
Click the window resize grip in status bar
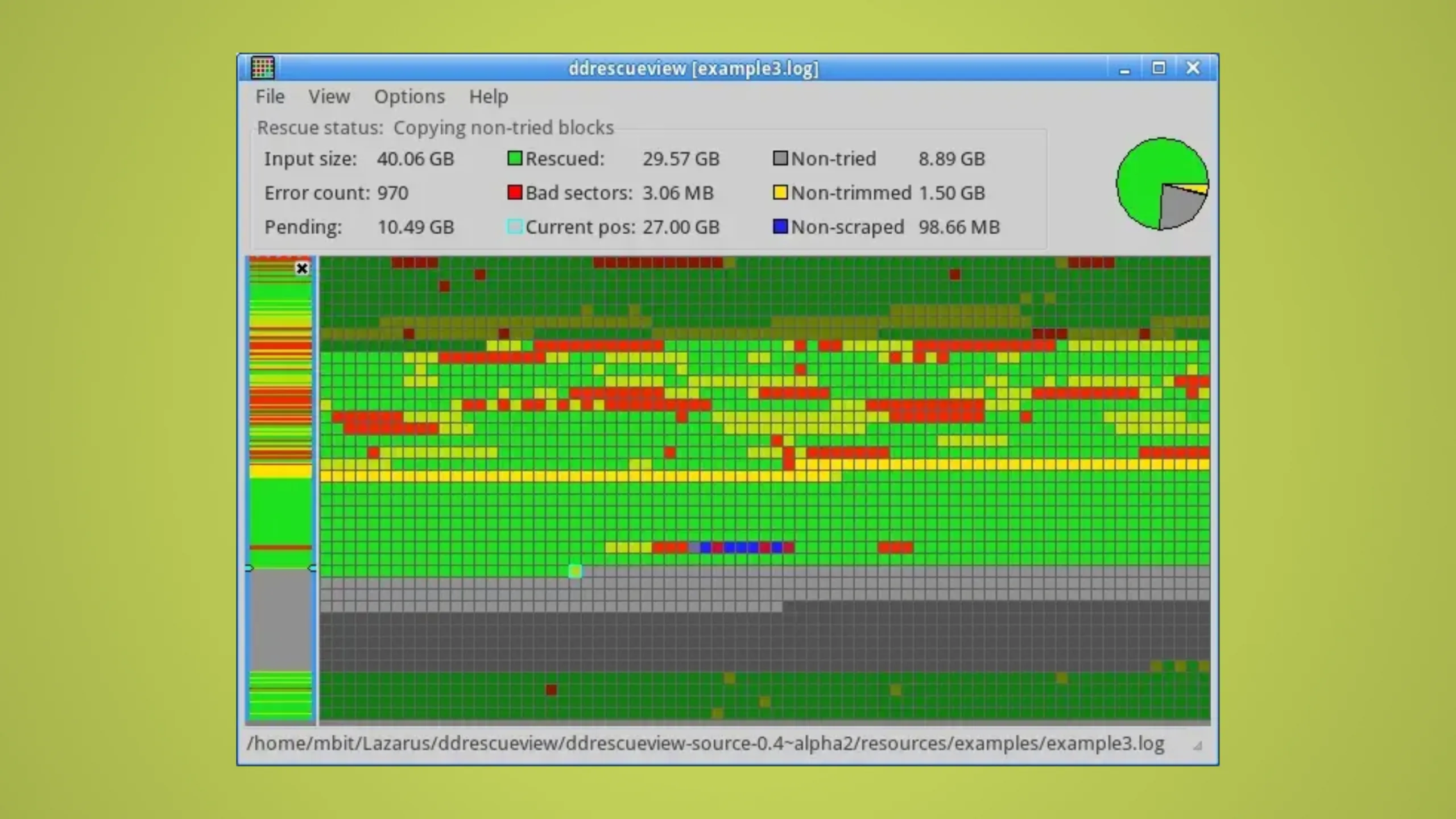[1197, 745]
